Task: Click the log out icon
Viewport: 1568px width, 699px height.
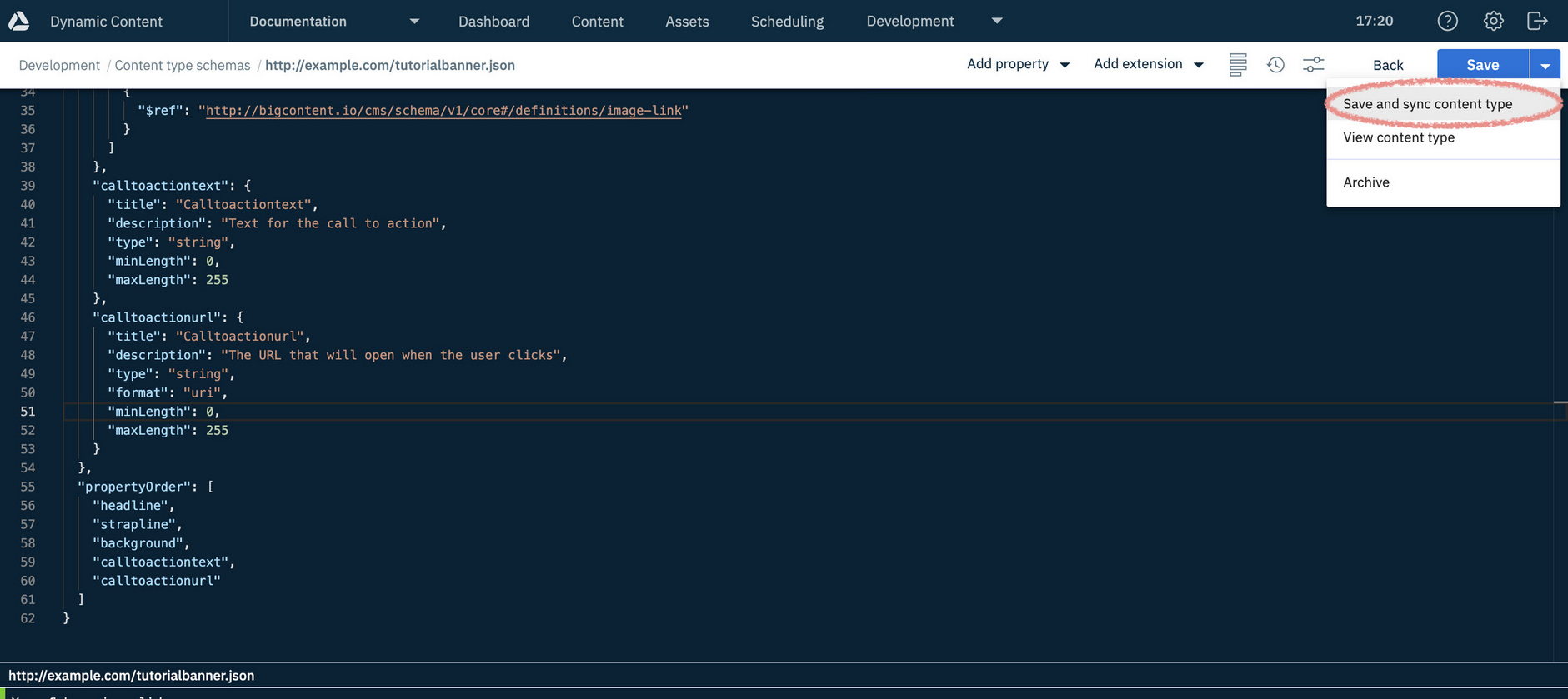Action: click(x=1537, y=21)
